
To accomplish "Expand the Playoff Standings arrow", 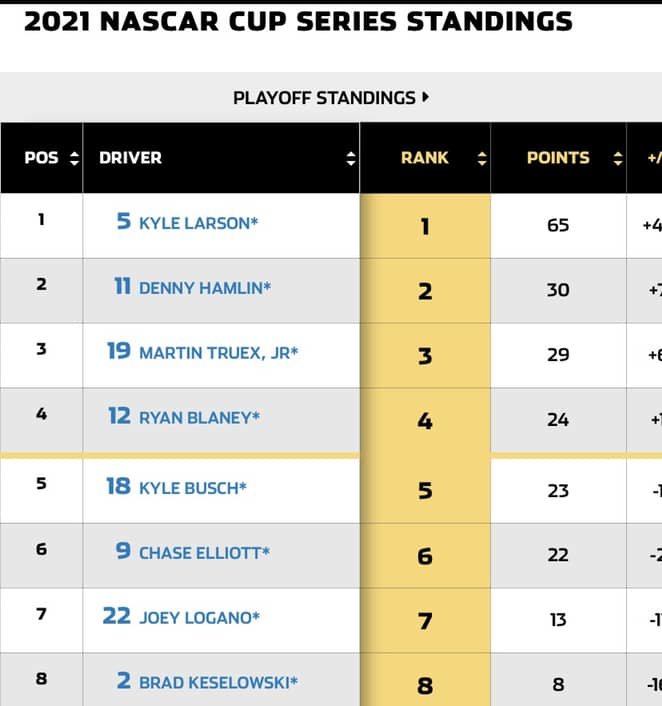I will pyautogui.click(x=426, y=97).
